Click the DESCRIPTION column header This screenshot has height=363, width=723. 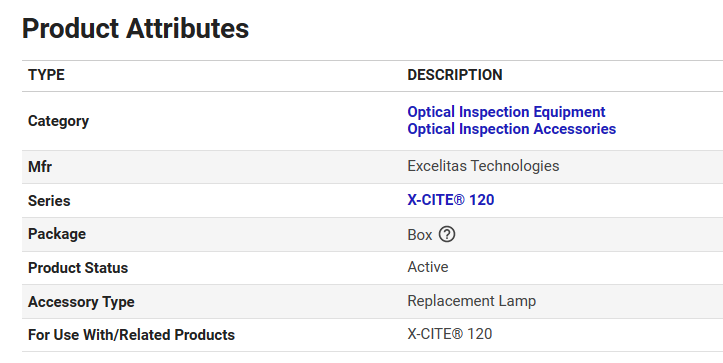click(x=455, y=75)
